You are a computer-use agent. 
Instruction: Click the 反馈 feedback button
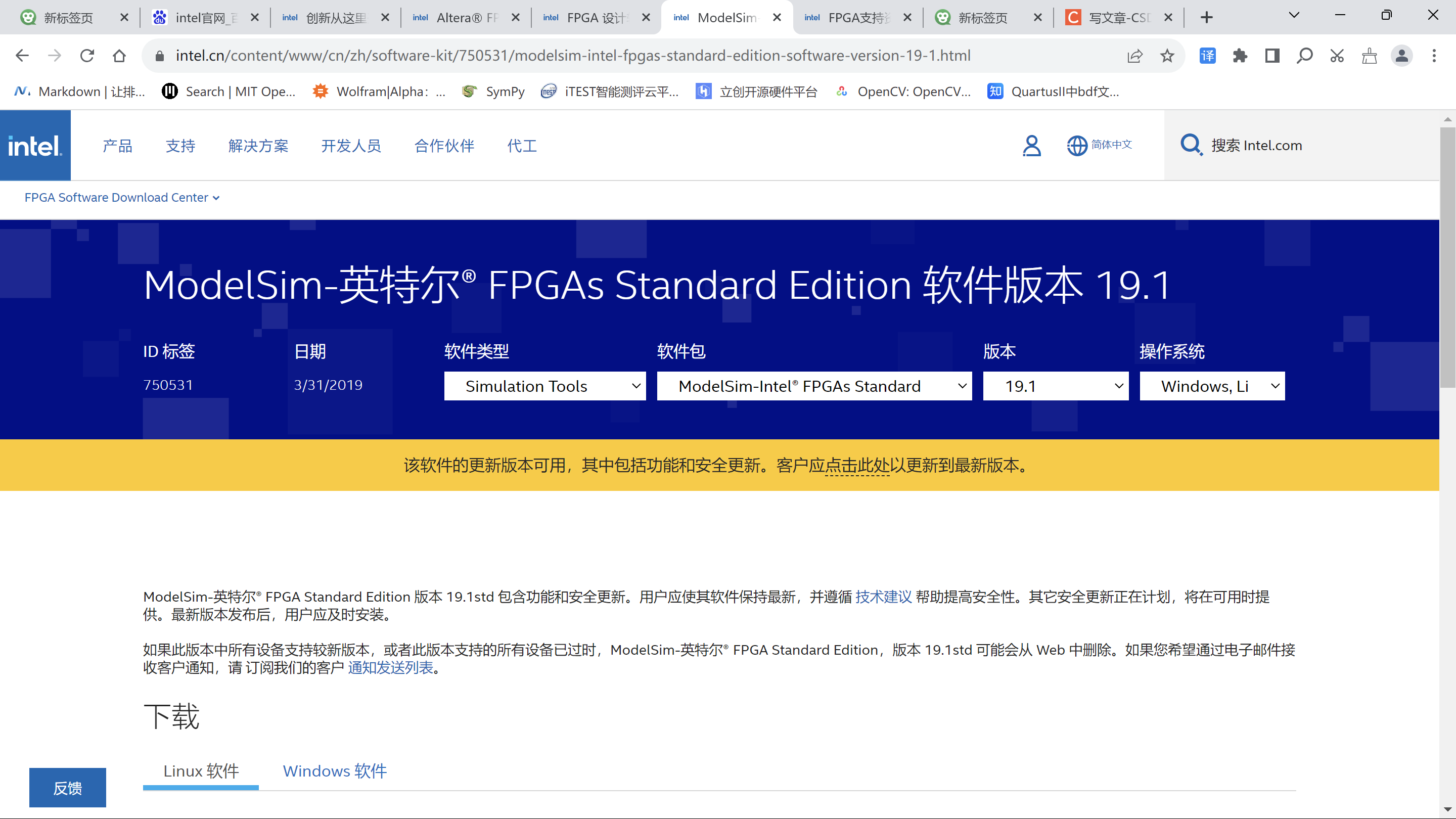click(67, 787)
